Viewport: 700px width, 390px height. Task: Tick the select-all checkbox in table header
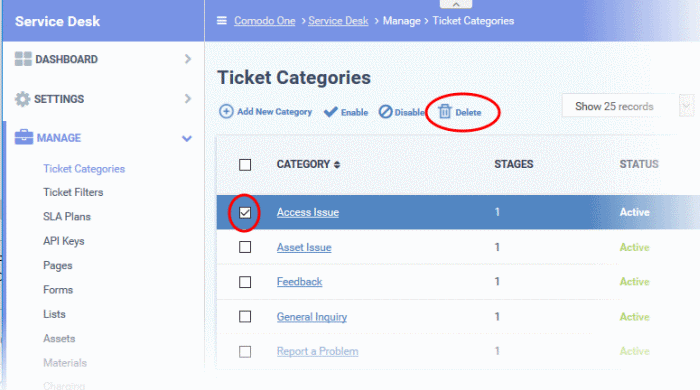(245, 165)
